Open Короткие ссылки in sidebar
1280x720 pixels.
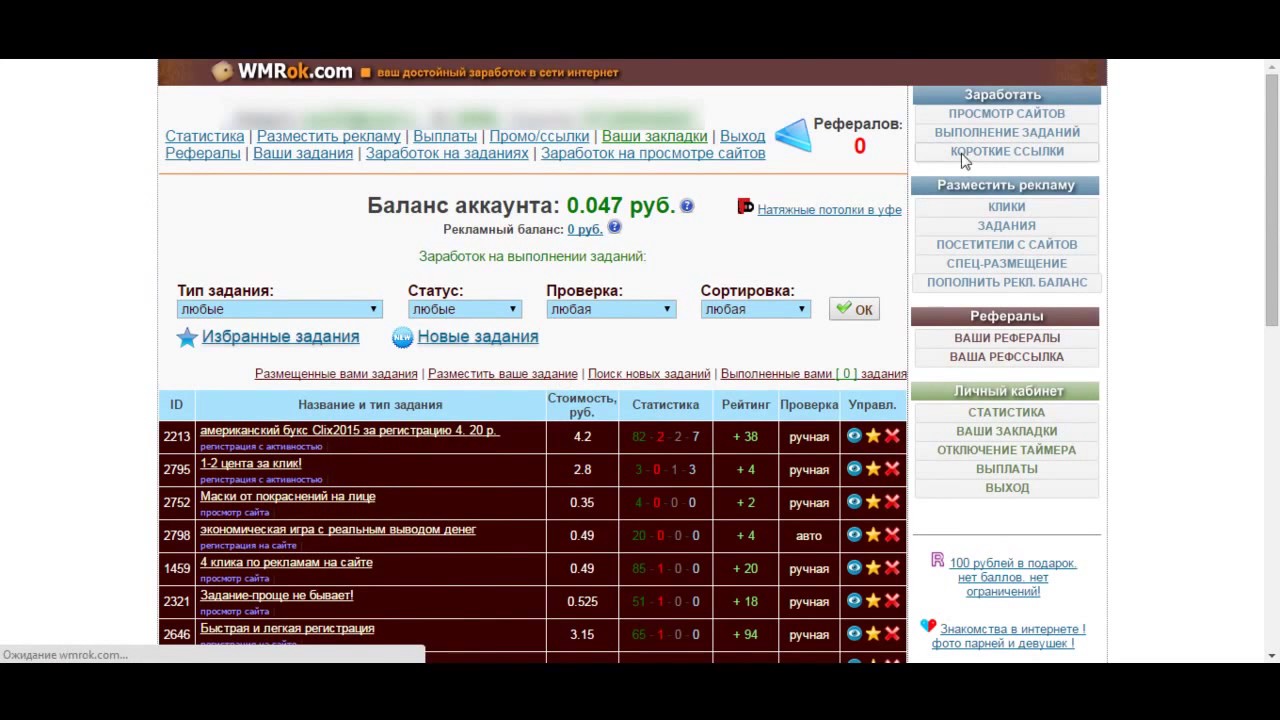tap(1007, 151)
